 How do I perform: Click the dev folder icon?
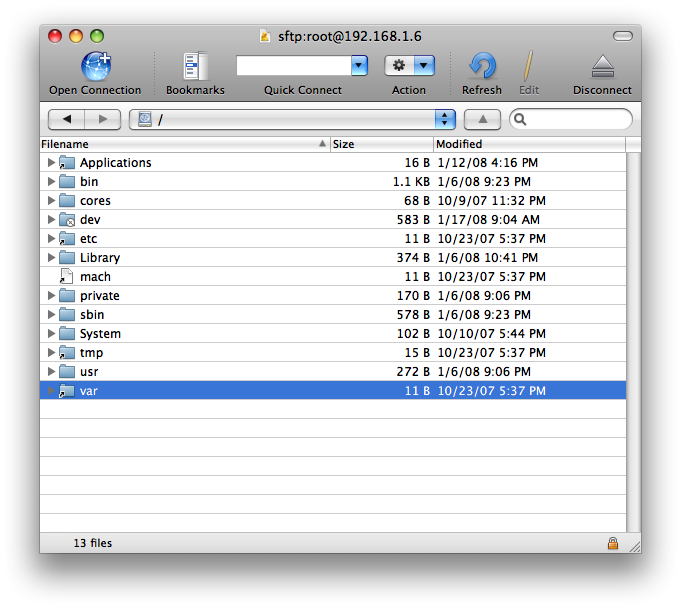67,220
